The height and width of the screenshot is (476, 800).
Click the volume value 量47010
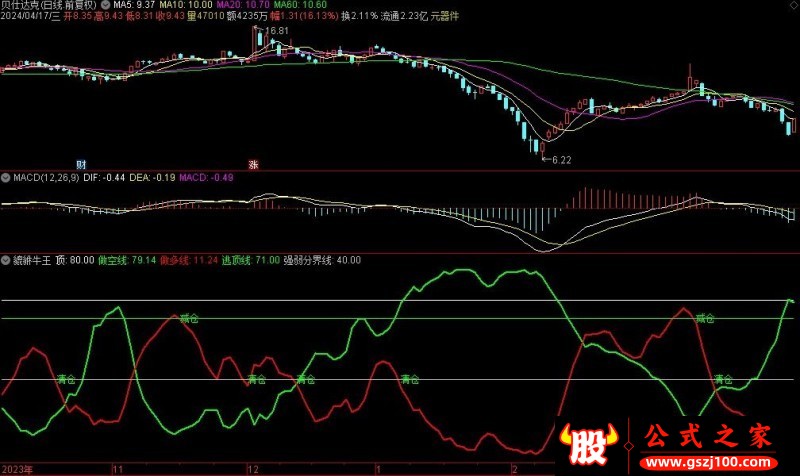click(x=205, y=16)
